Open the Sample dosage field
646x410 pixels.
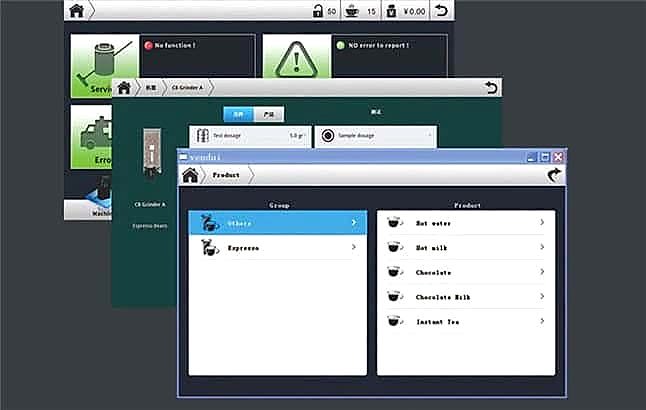pos(376,136)
